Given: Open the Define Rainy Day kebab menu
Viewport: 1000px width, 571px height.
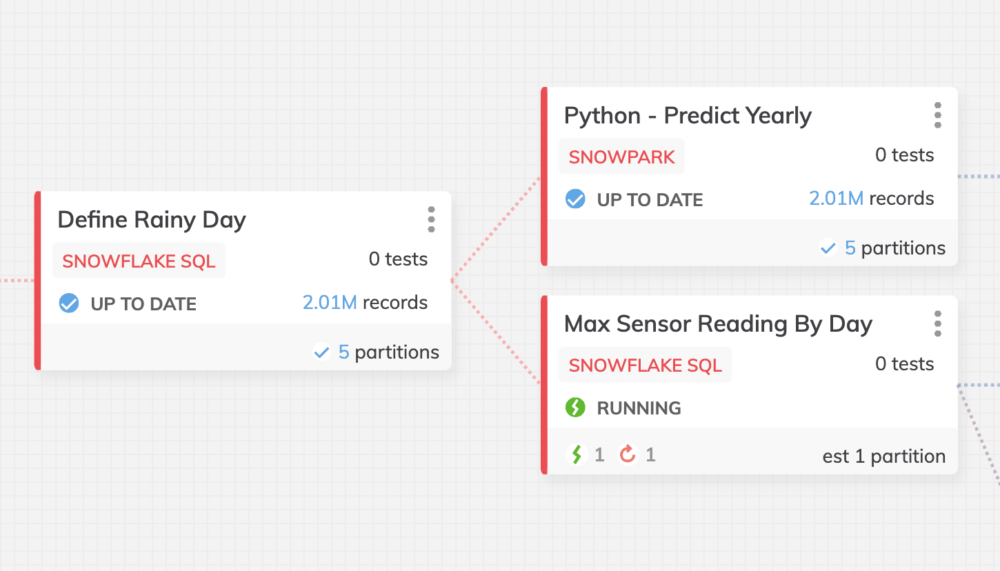Looking at the screenshot, I should [431, 219].
